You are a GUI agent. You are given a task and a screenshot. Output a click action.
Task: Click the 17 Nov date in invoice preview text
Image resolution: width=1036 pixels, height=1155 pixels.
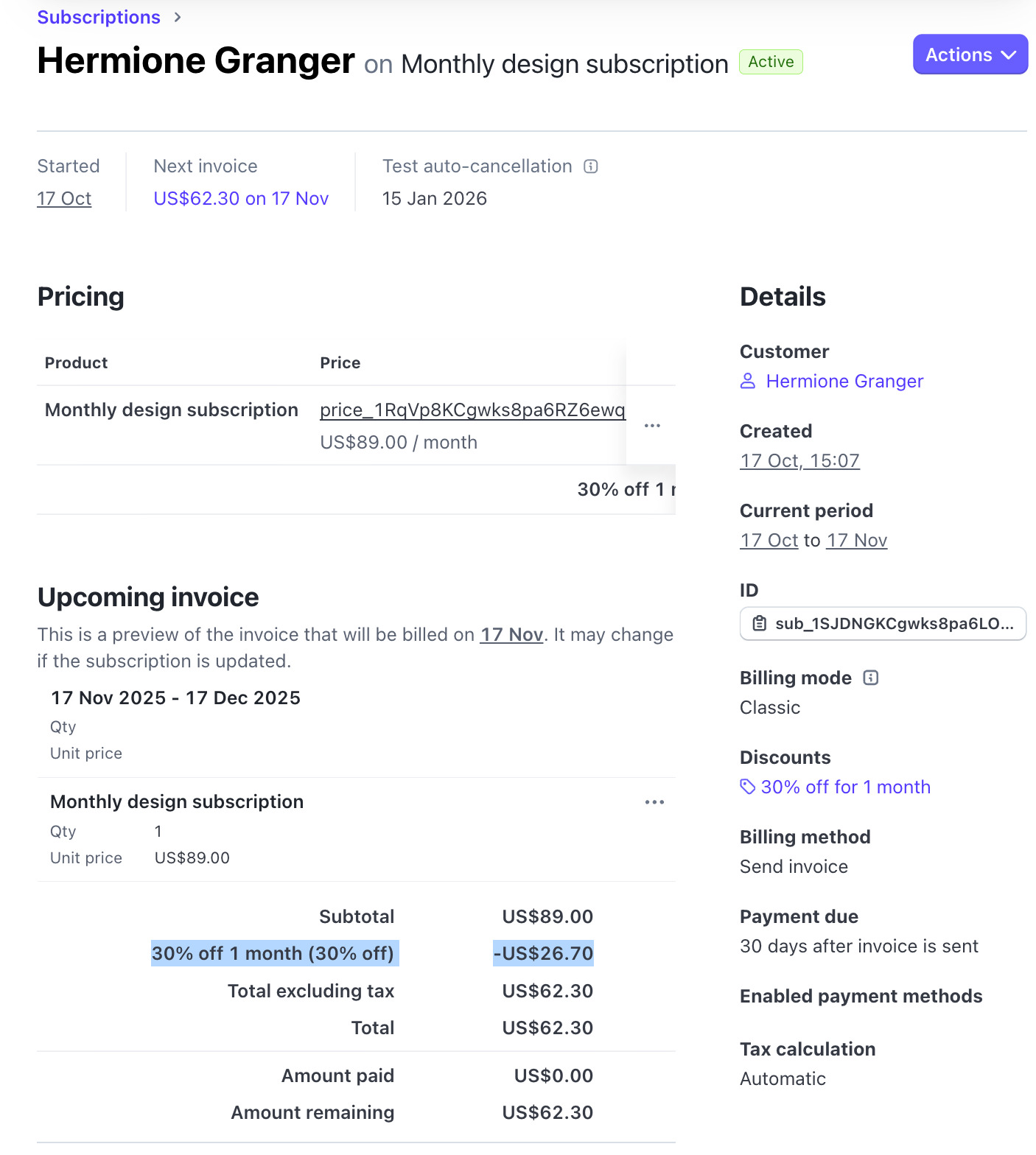click(x=511, y=634)
